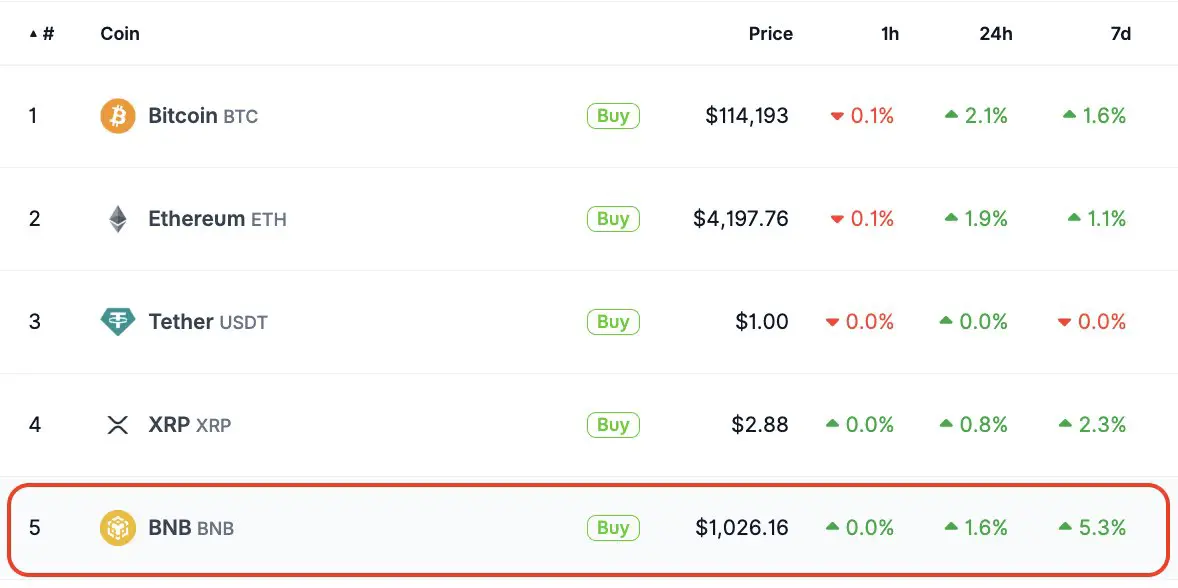Screen dimensions: 1178x588
Task: Click the Ethereum diamond logo icon
Action: click(118, 219)
